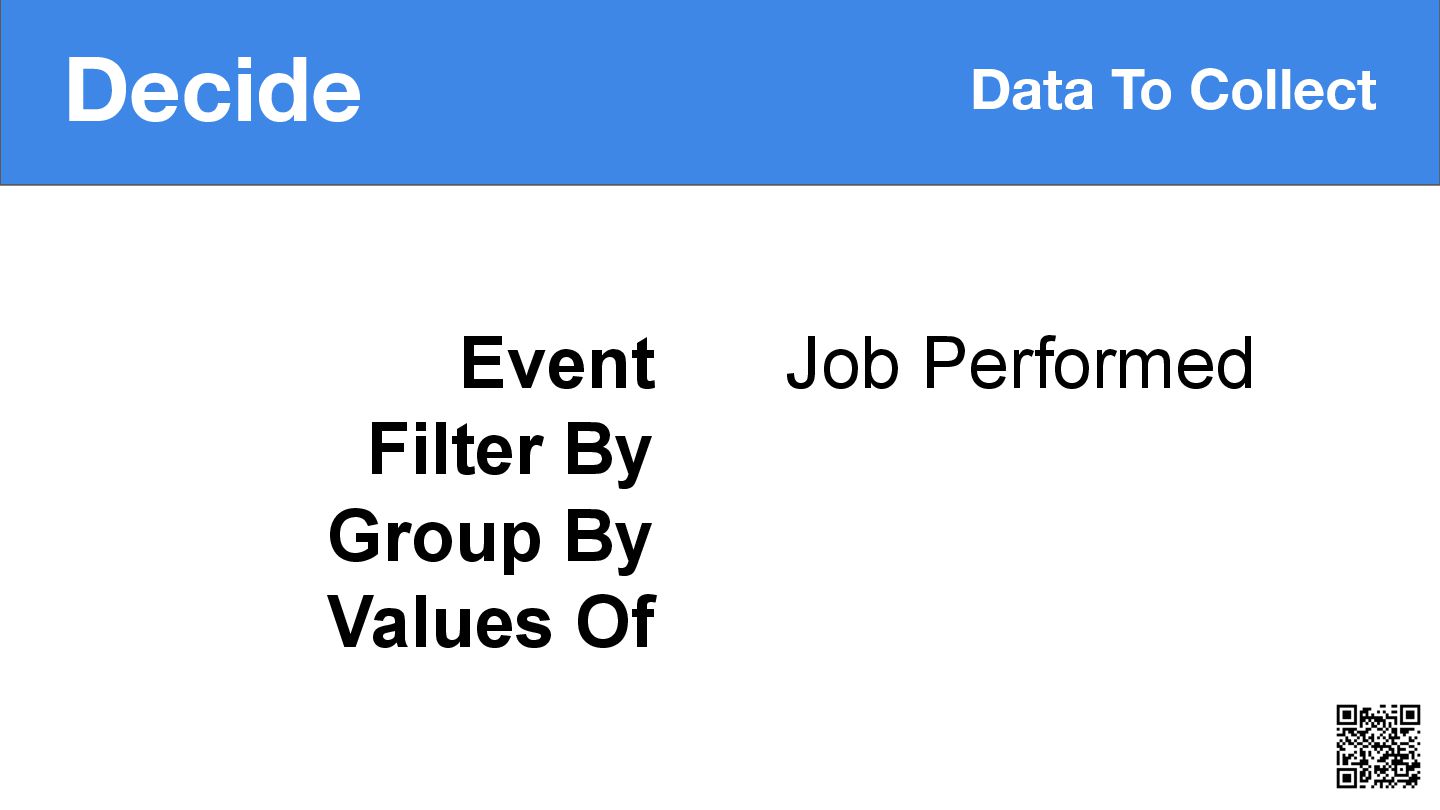The height and width of the screenshot is (810, 1440).
Task: Select the QR code's top-left finder square
Action: [1347, 715]
